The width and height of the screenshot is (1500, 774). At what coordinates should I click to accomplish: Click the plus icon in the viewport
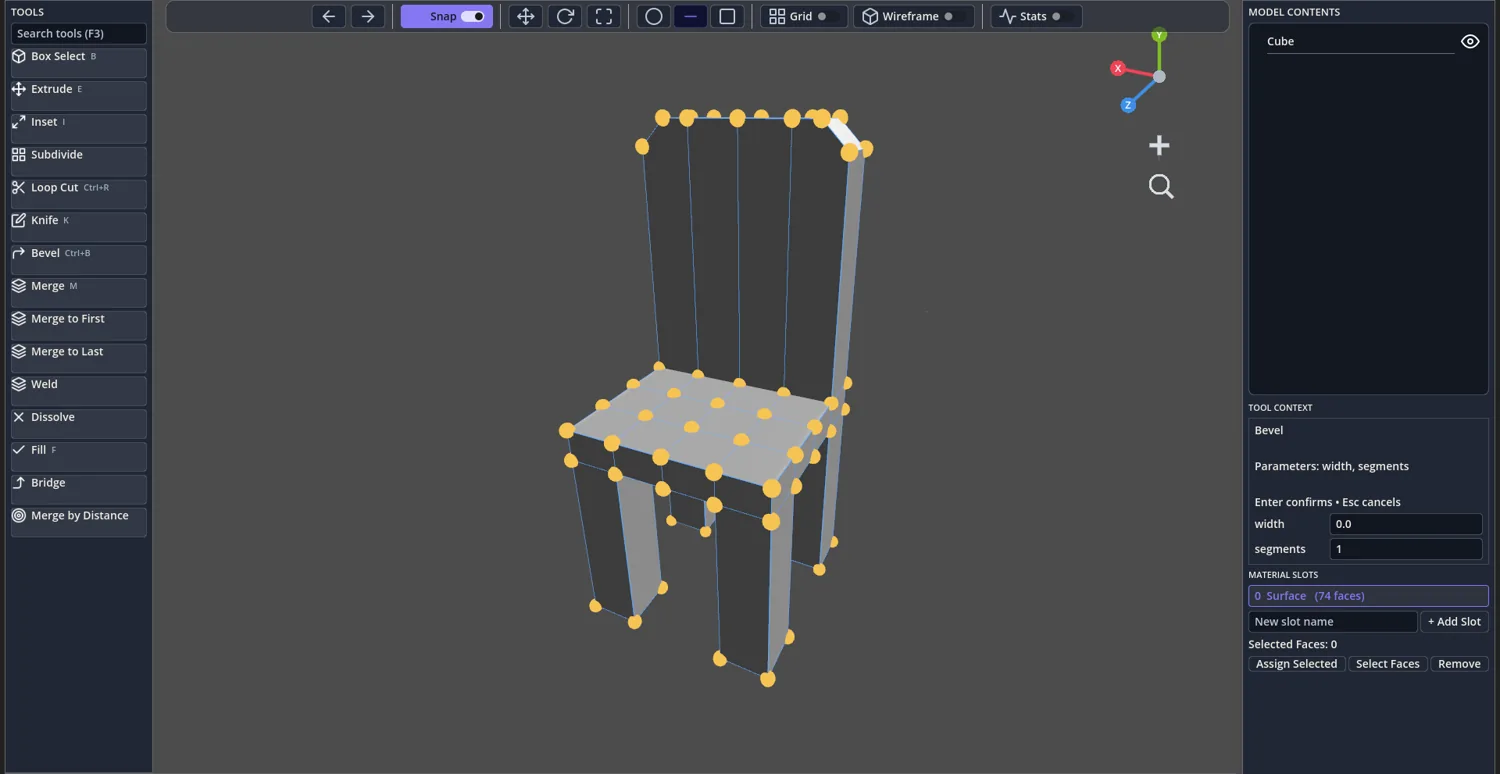click(x=1159, y=146)
